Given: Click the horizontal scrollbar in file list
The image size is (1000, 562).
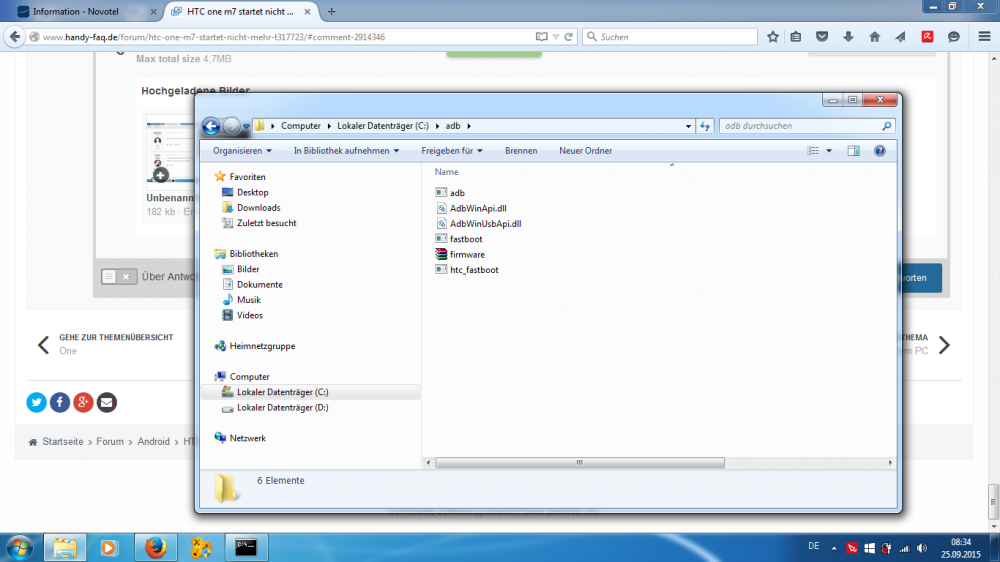Looking at the screenshot, I should (x=578, y=463).
